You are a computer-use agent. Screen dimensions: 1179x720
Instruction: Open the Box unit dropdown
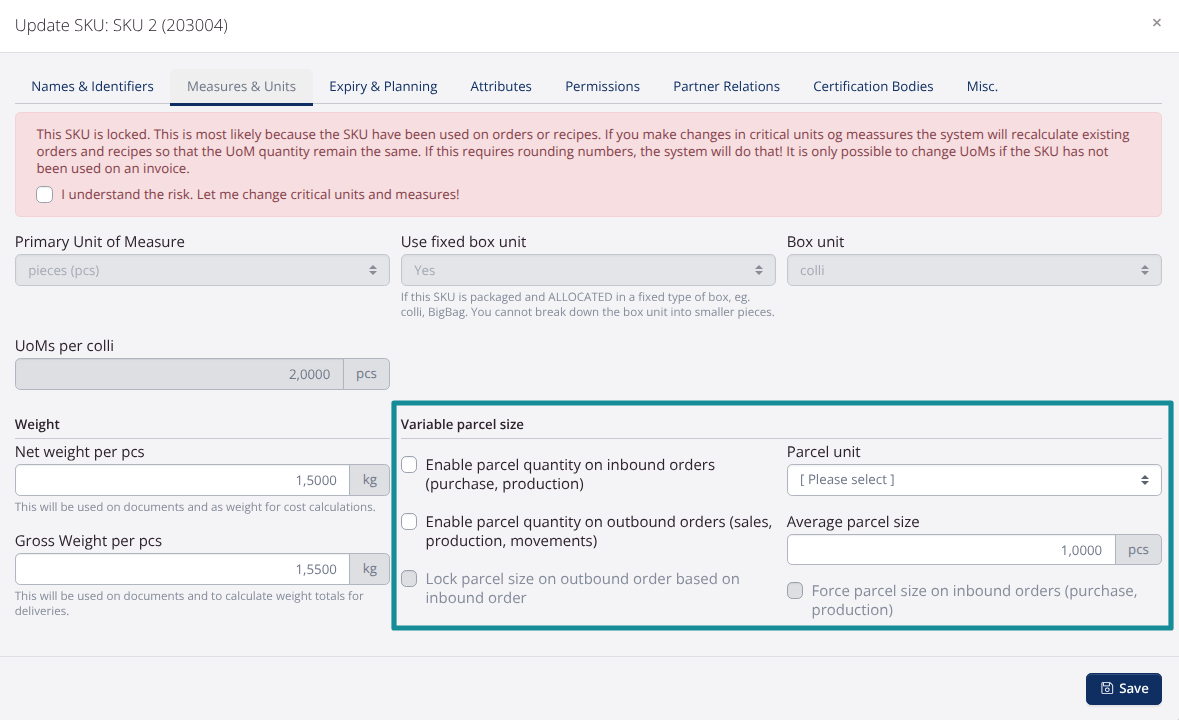[x=974, y=270]
